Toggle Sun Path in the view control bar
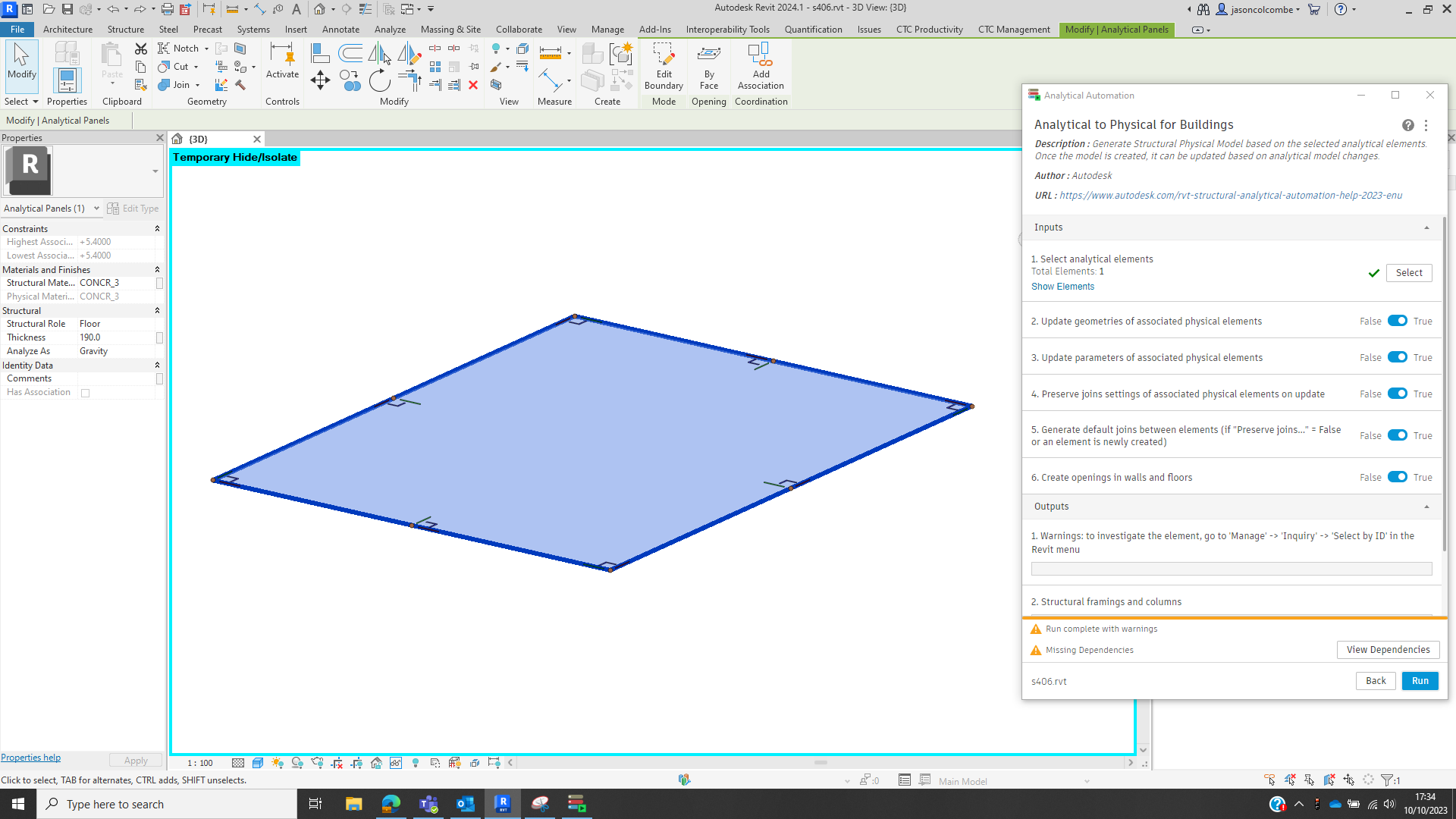This screenshot has height=819, width=1456. click(278, 763)
